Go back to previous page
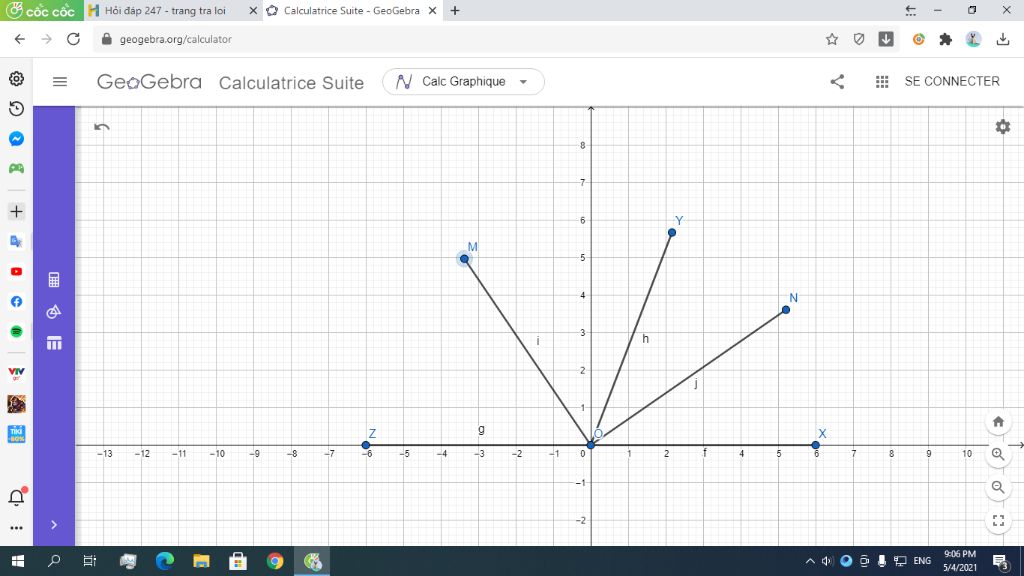Viewport: 1024px width, 576px height. [20, 39]
